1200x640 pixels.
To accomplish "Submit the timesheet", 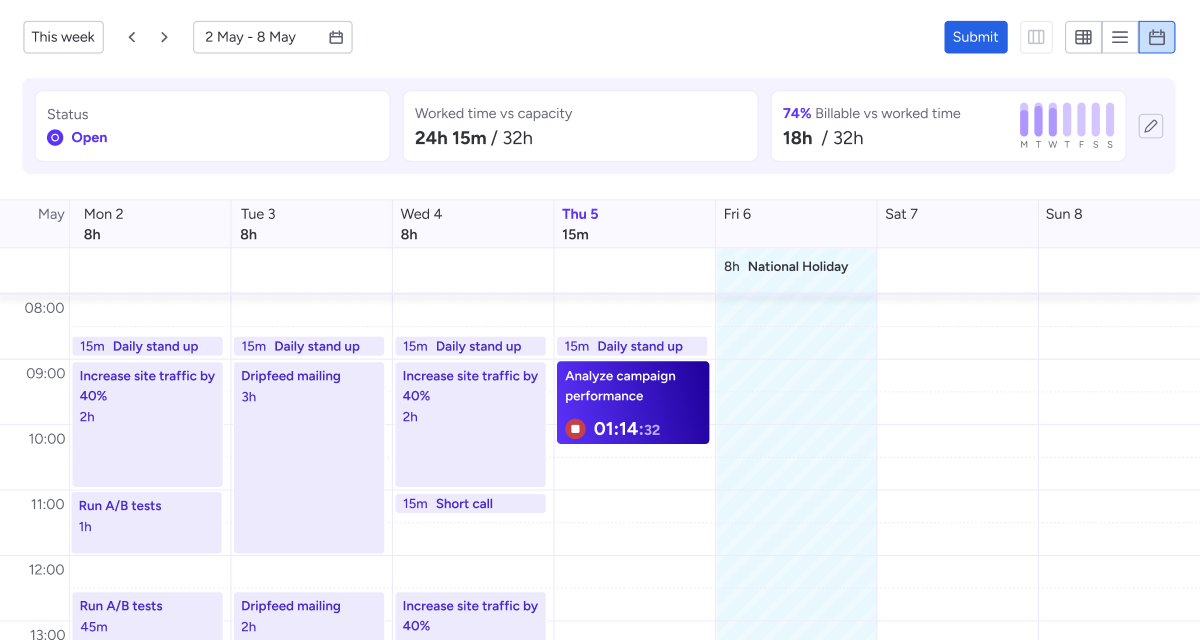I will click(975, 37).
